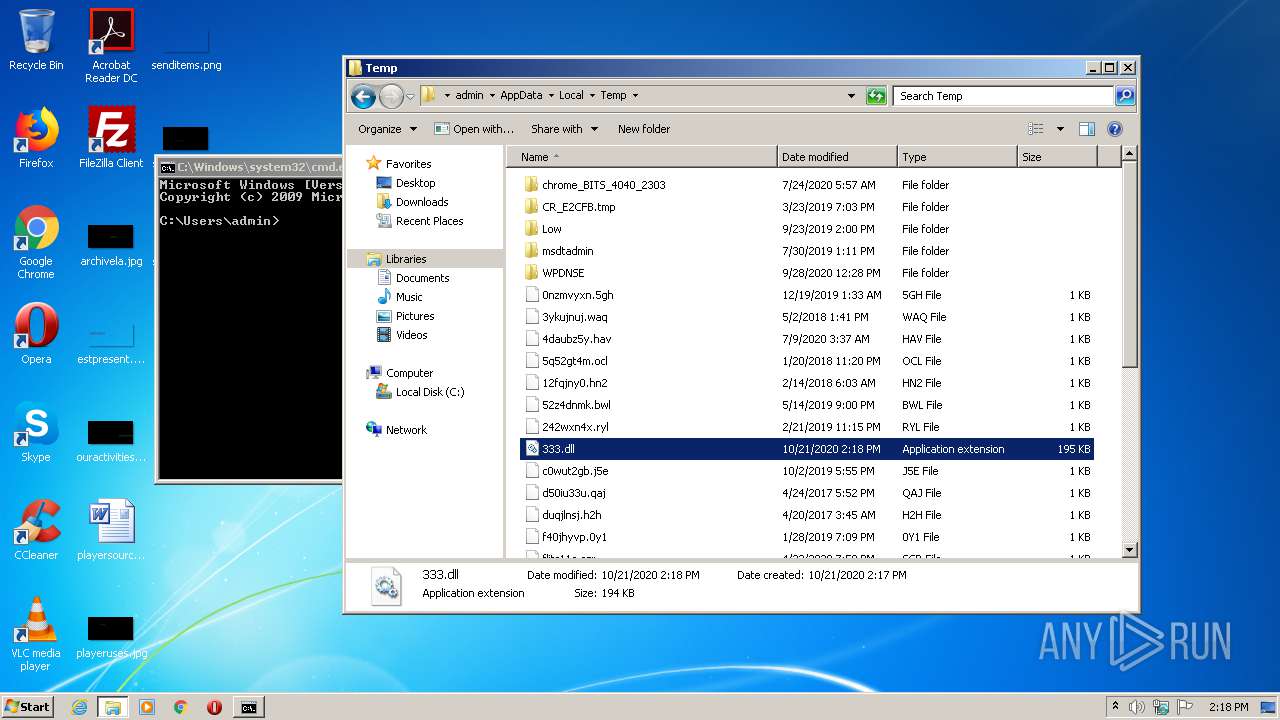Click the Back navigation arrow in Explorer
Screen dimensions: 1280x720
coord(363,96)
